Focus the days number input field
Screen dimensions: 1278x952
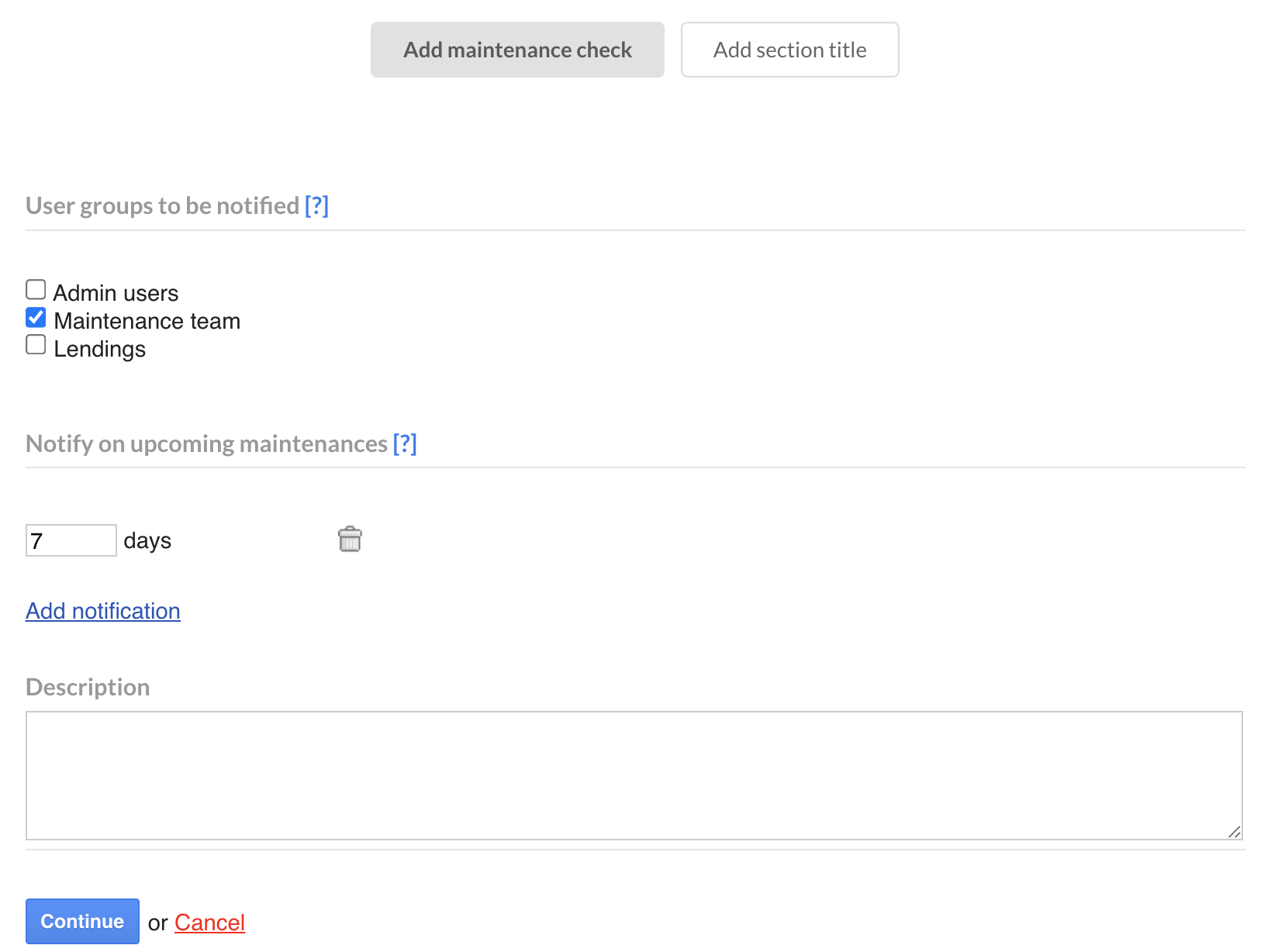click(71, 540)
